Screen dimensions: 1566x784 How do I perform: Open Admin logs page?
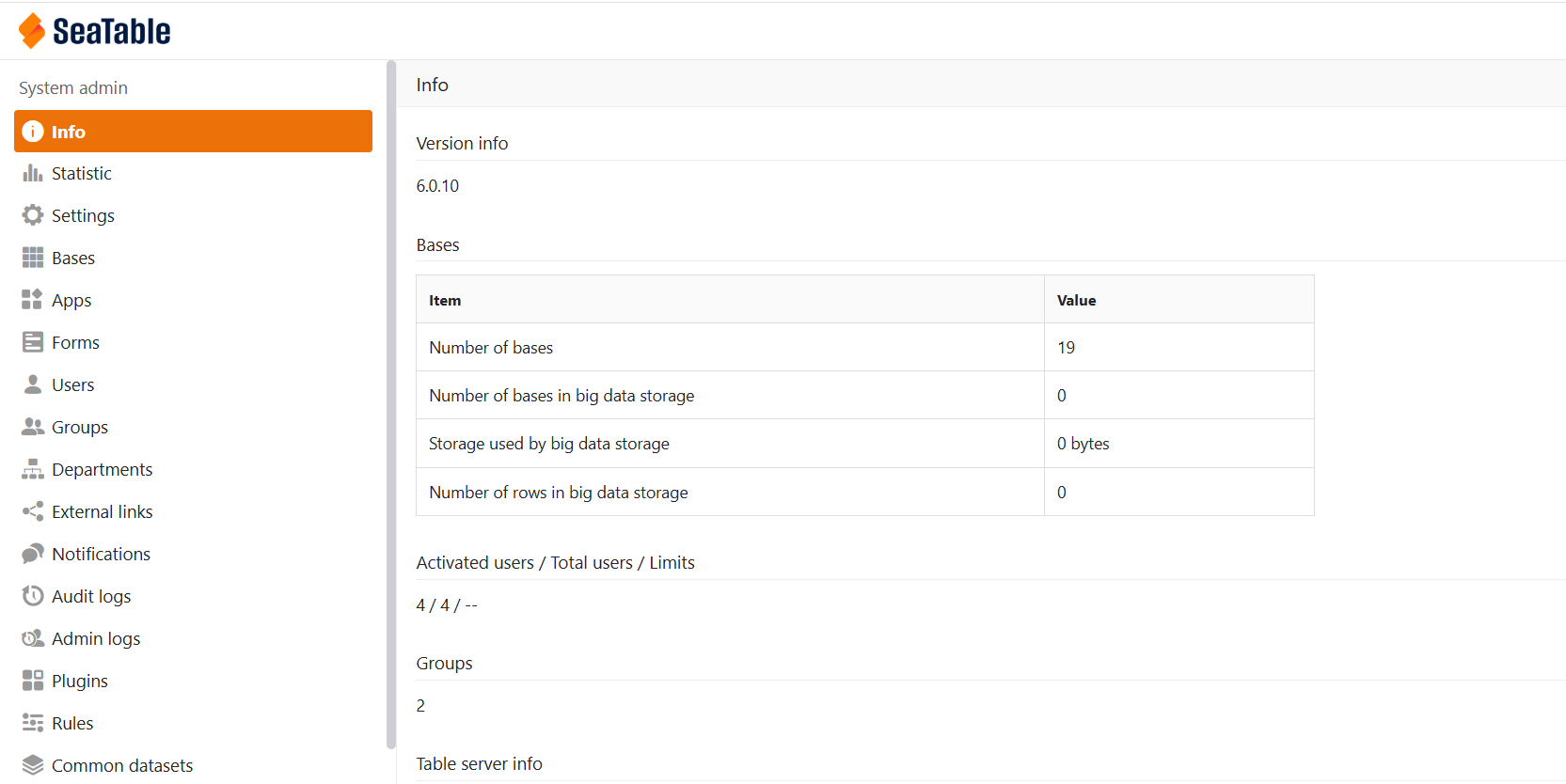(96, 638)
